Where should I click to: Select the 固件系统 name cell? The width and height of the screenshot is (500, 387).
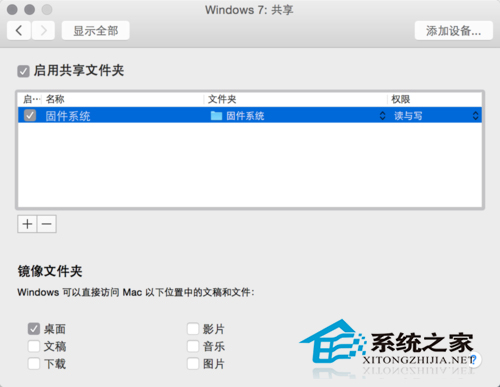pos(68,116)
